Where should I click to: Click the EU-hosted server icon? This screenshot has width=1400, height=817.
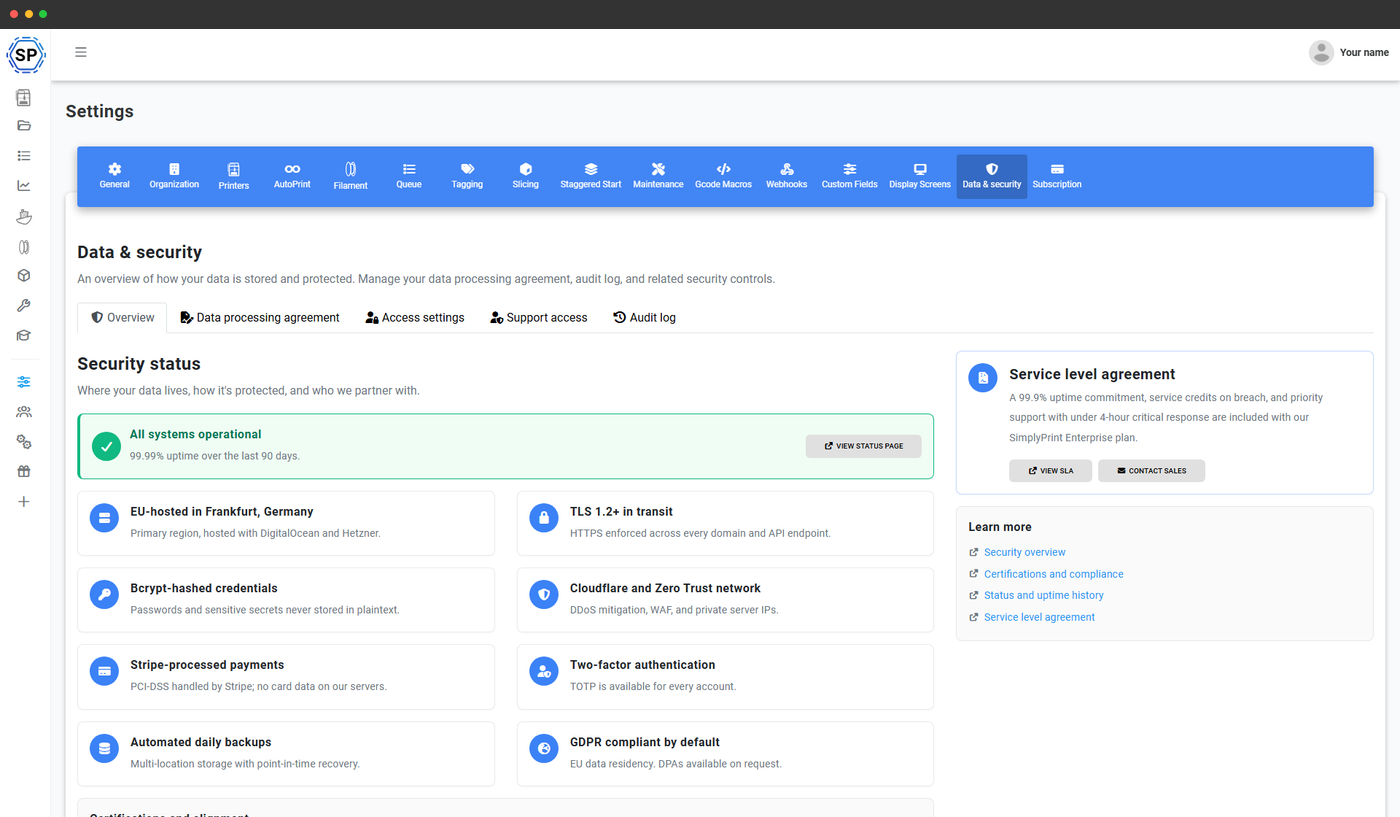point(104,518)
